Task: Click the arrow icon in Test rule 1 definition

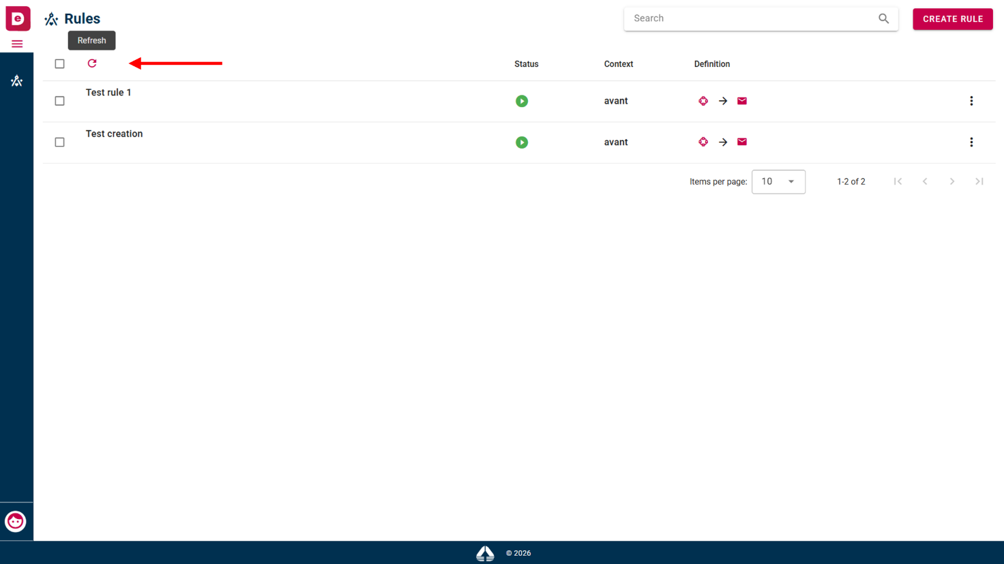Action: (x=723, y=101)
